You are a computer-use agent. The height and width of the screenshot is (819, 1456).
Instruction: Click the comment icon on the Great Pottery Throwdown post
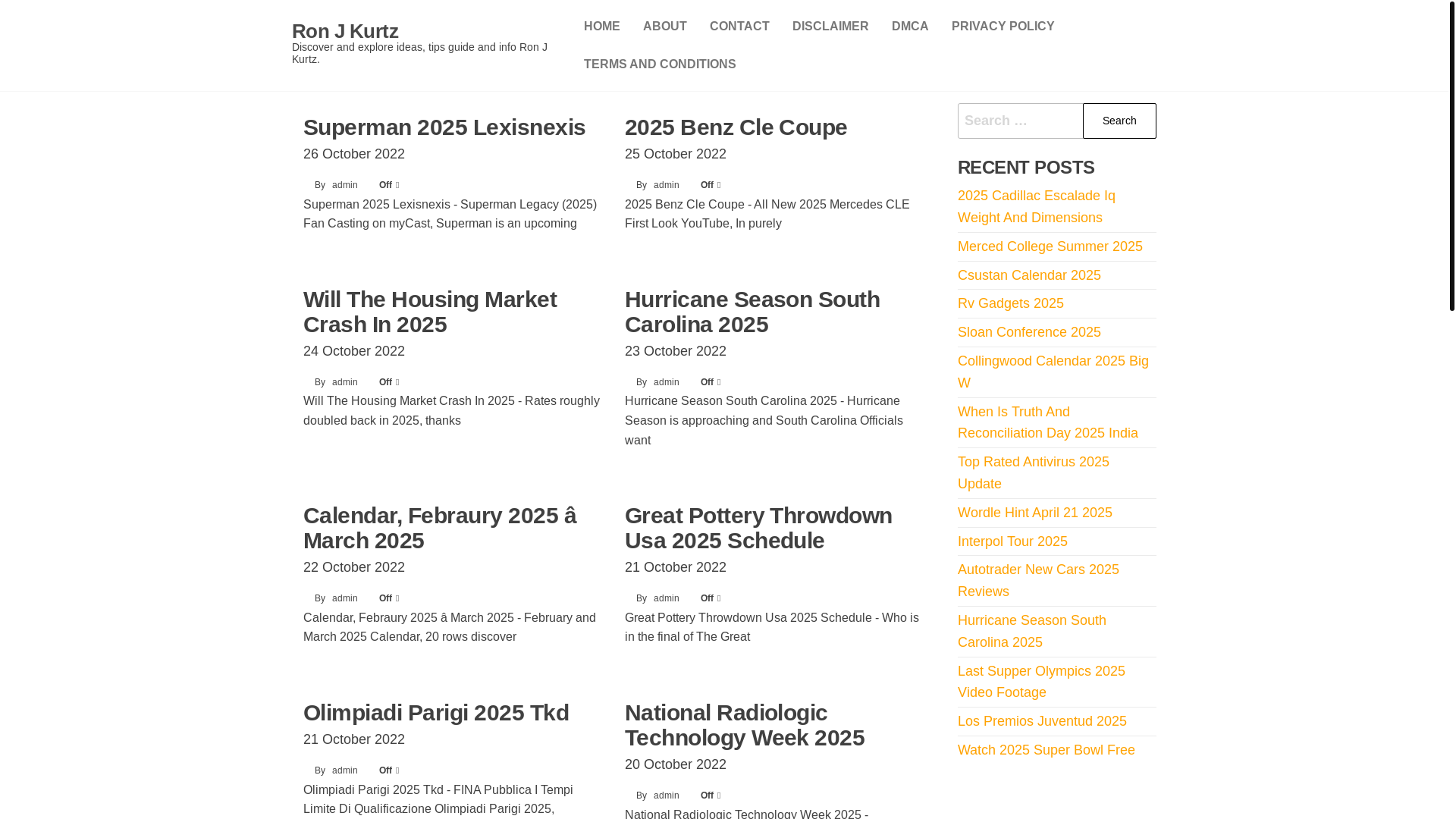point(718,599)
